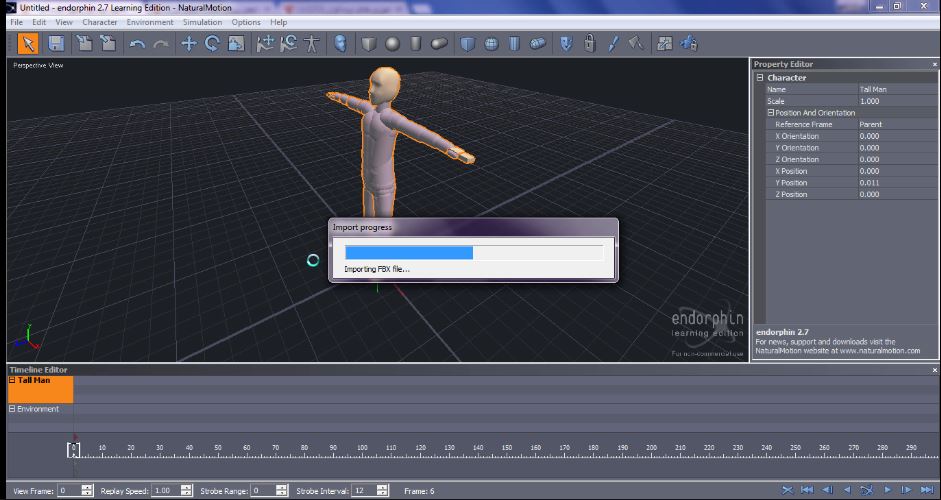Screen dimensions: 941x500
Task: Click the rotate-pose figure icon
Action: [289, 44]
